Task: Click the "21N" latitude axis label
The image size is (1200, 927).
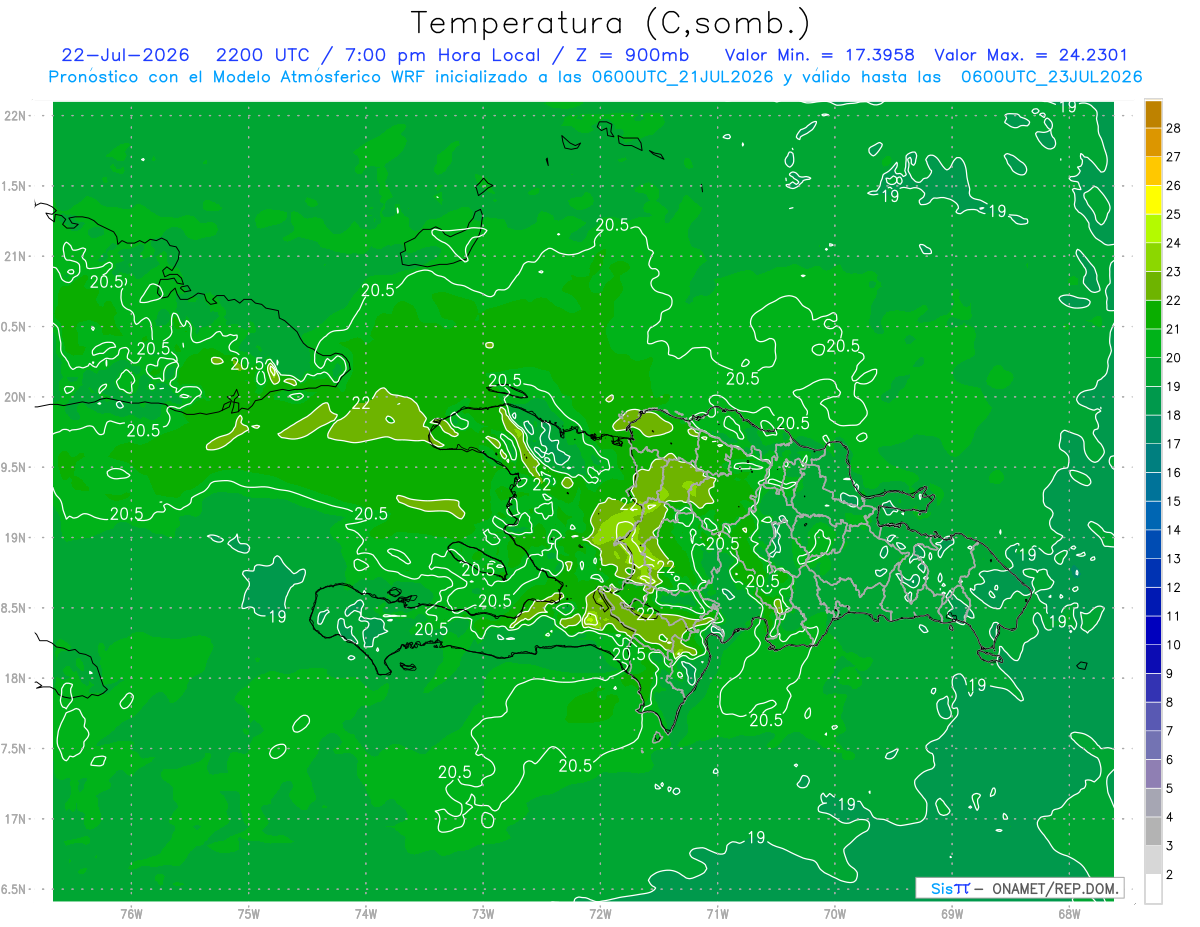Action: click(16, 257)
